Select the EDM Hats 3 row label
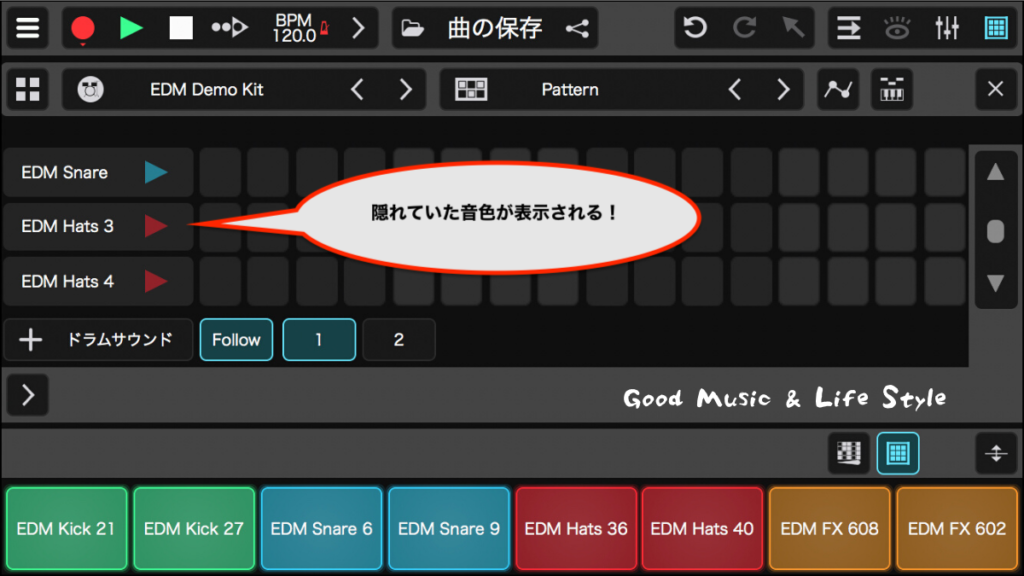This screenshot has height=576, width=1024. tap(67, 227)
